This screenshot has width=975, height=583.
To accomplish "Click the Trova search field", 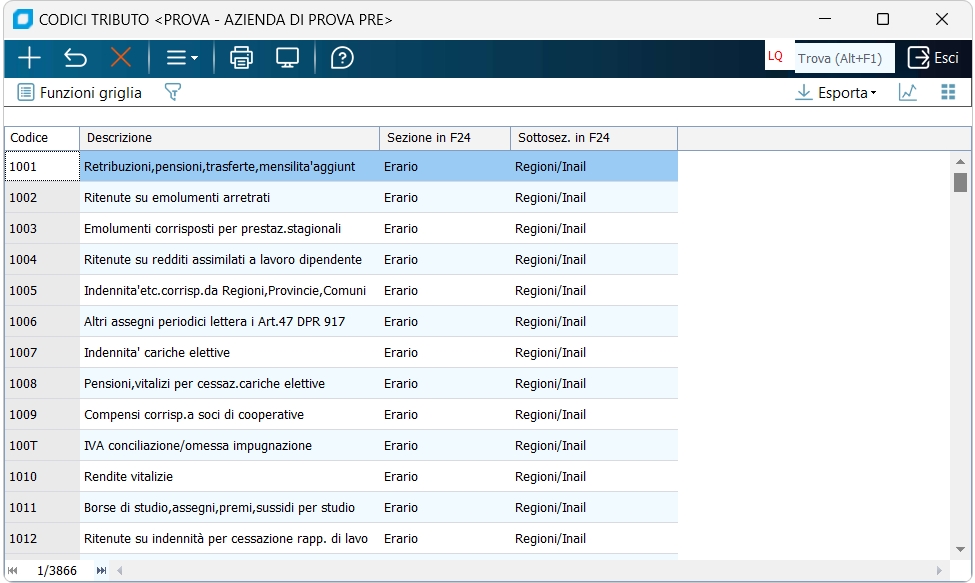I will click(x=844, y=58).
